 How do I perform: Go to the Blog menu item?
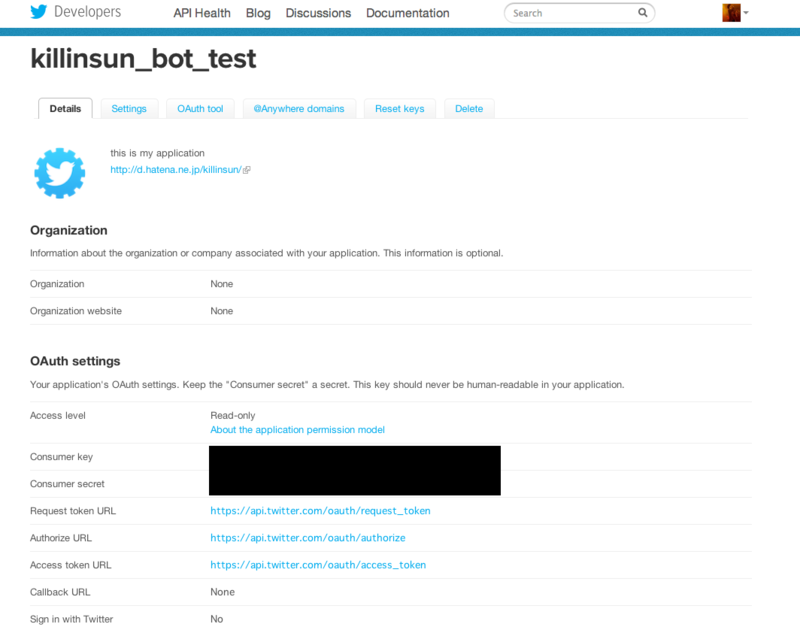258,13
